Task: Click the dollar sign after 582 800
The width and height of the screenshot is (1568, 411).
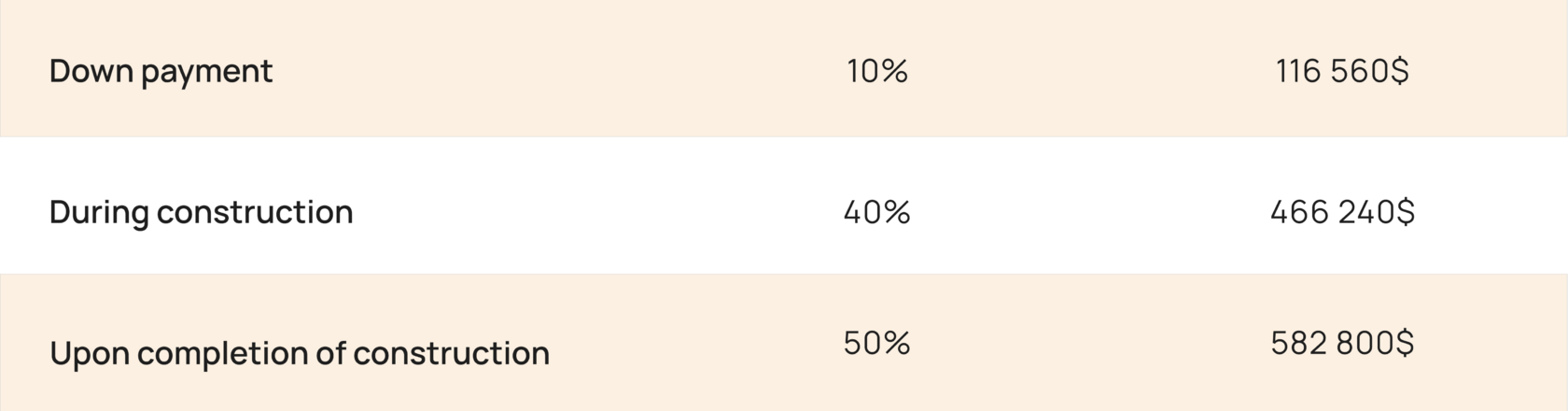Action: [x=1405, y=343]
